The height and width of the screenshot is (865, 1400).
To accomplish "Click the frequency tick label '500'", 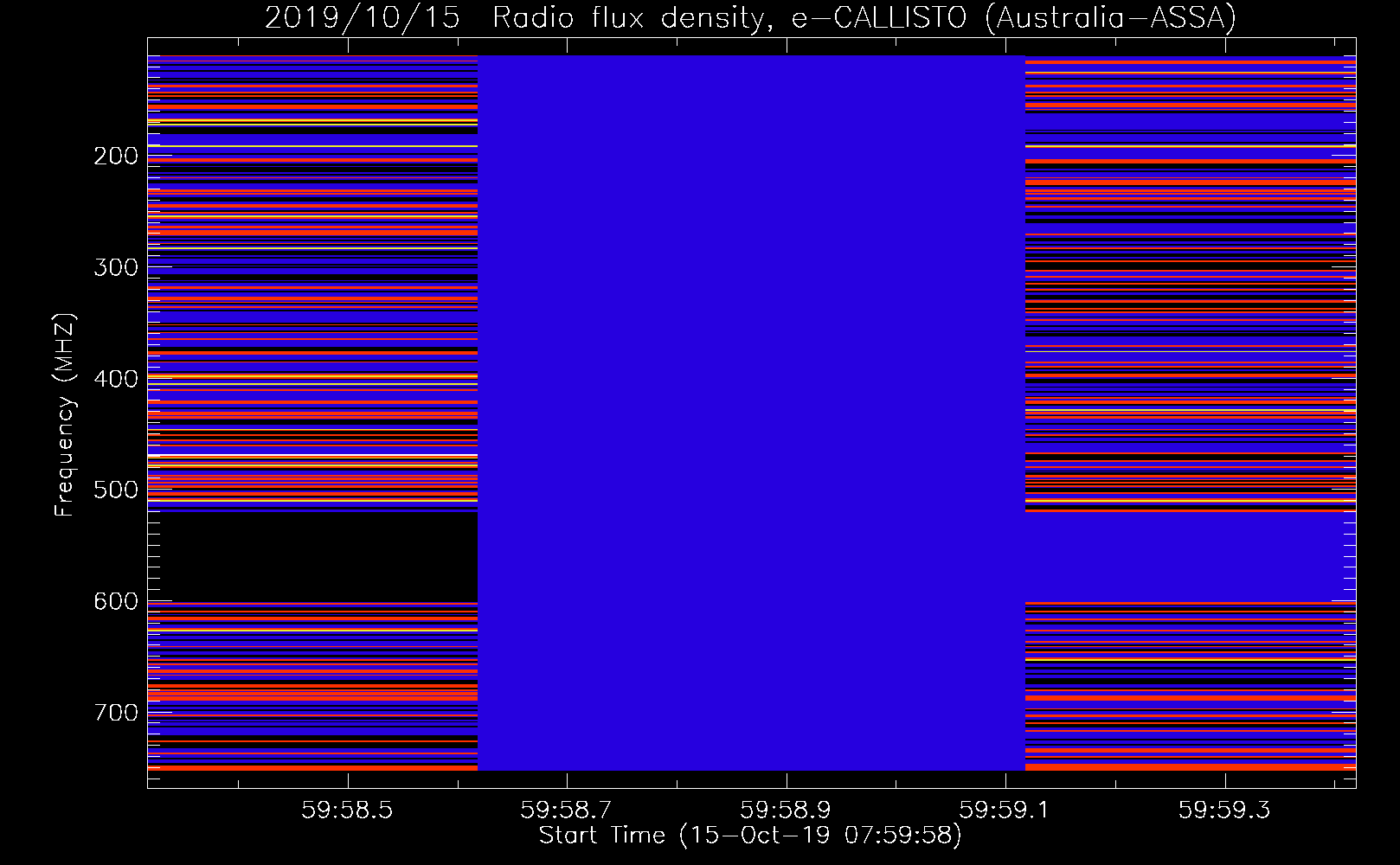I will (x=116, y=490).
